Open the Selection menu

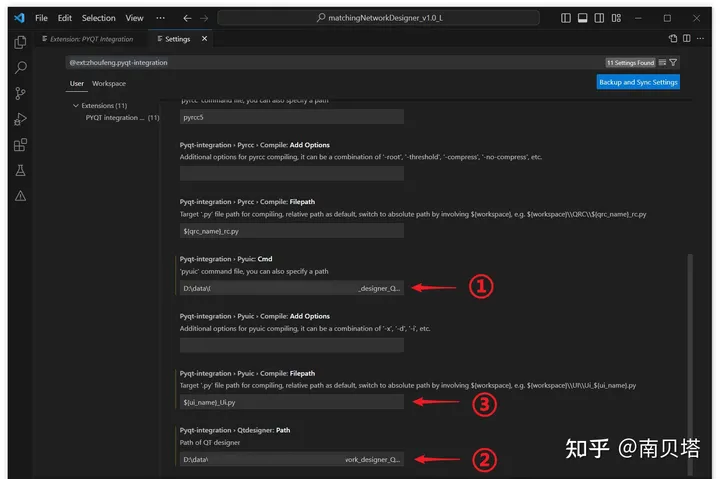pos(99,18)
